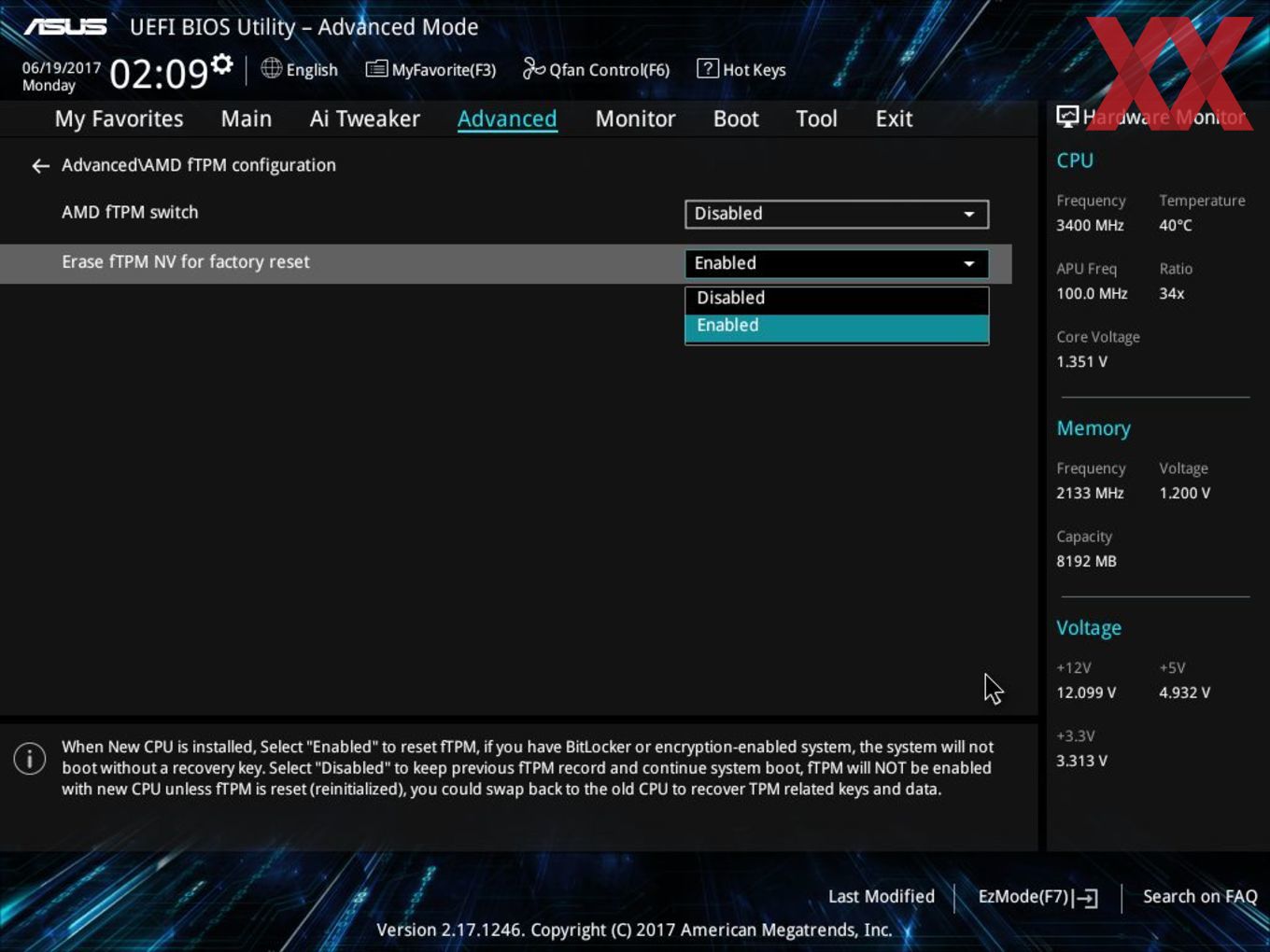Click Search on FAQ
This screenshot has width=1270, height=952.
point(1200,896)
